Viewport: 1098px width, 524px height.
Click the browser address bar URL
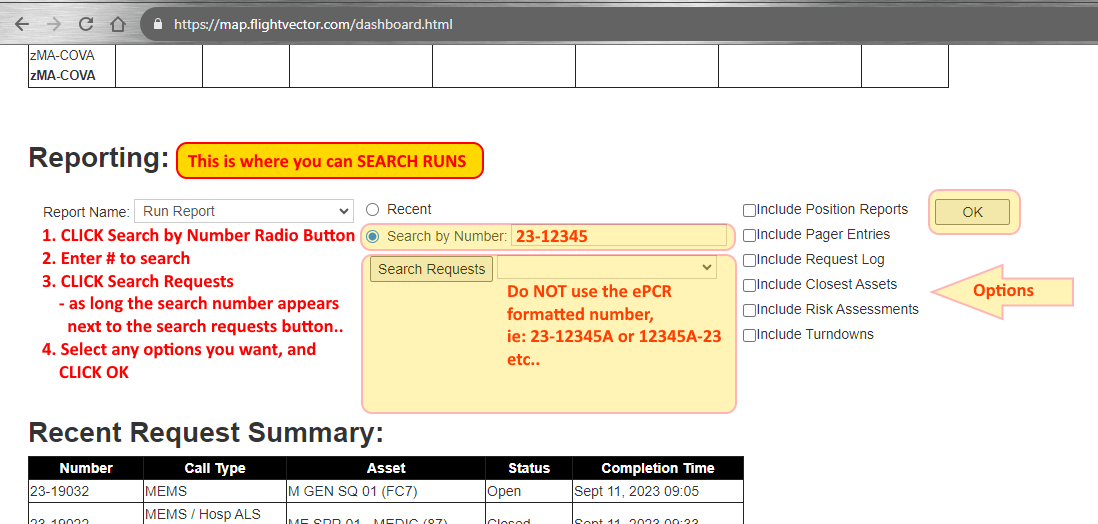tap(313, 24)
